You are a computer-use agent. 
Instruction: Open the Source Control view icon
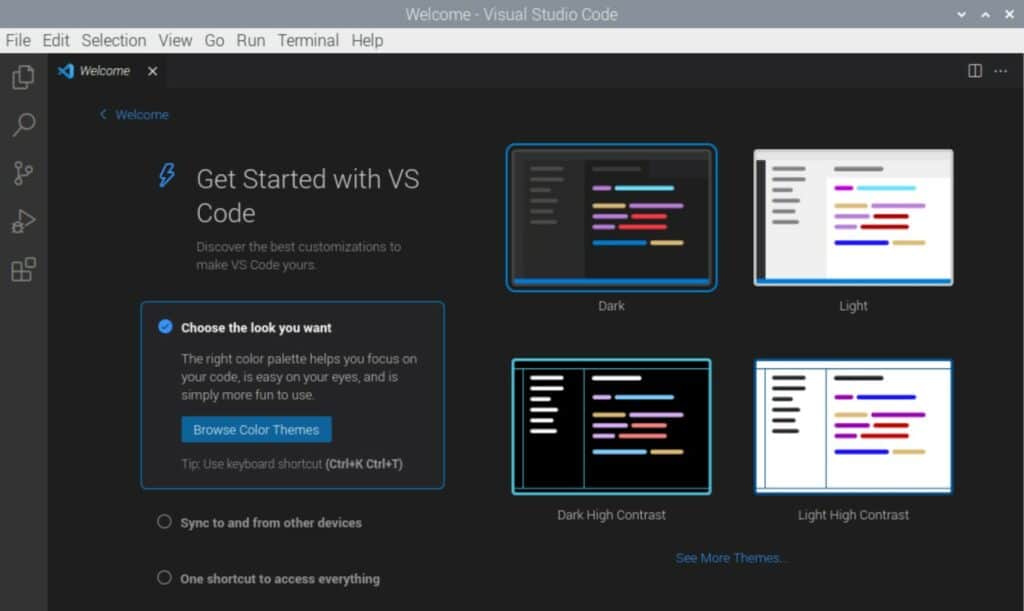(24, 173)
